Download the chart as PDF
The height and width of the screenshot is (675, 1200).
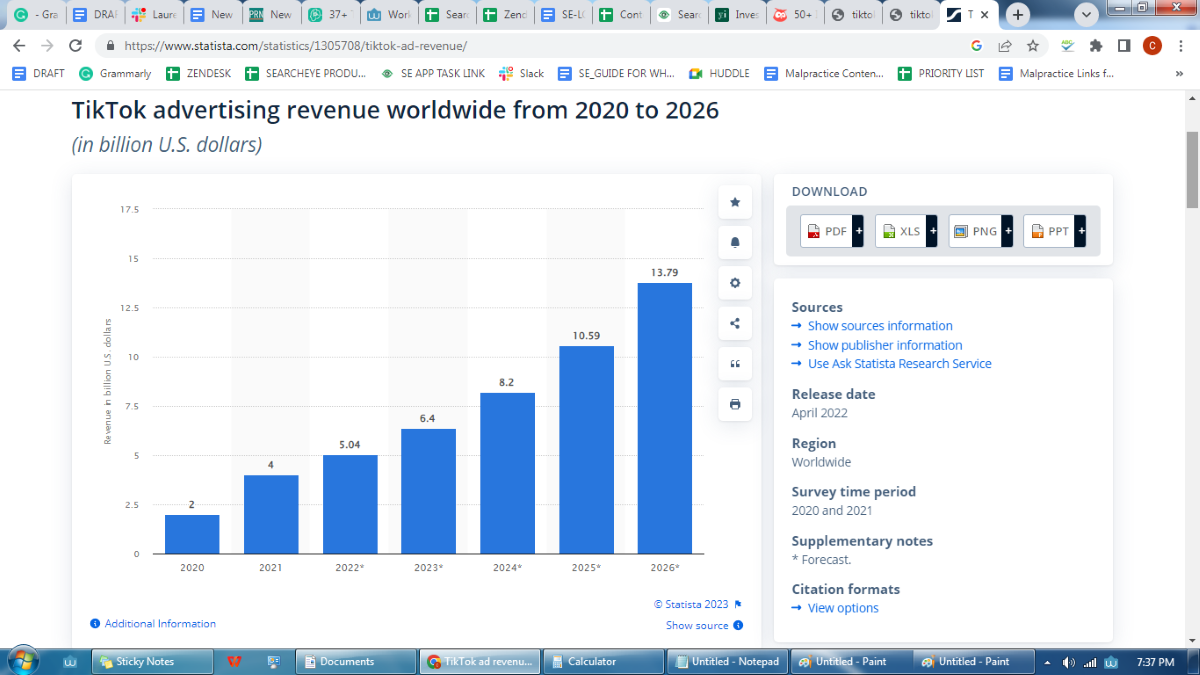click(x=832, y=231)
